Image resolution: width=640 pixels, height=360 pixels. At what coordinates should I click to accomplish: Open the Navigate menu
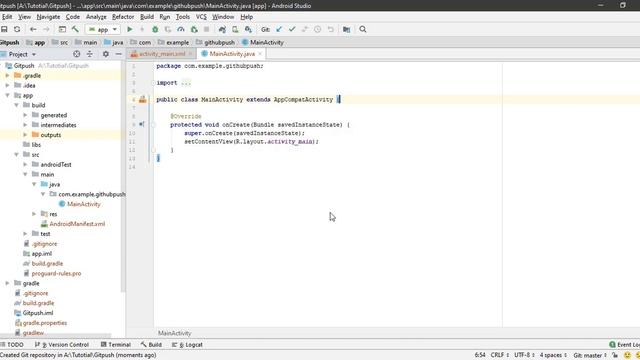click(48, 17)
